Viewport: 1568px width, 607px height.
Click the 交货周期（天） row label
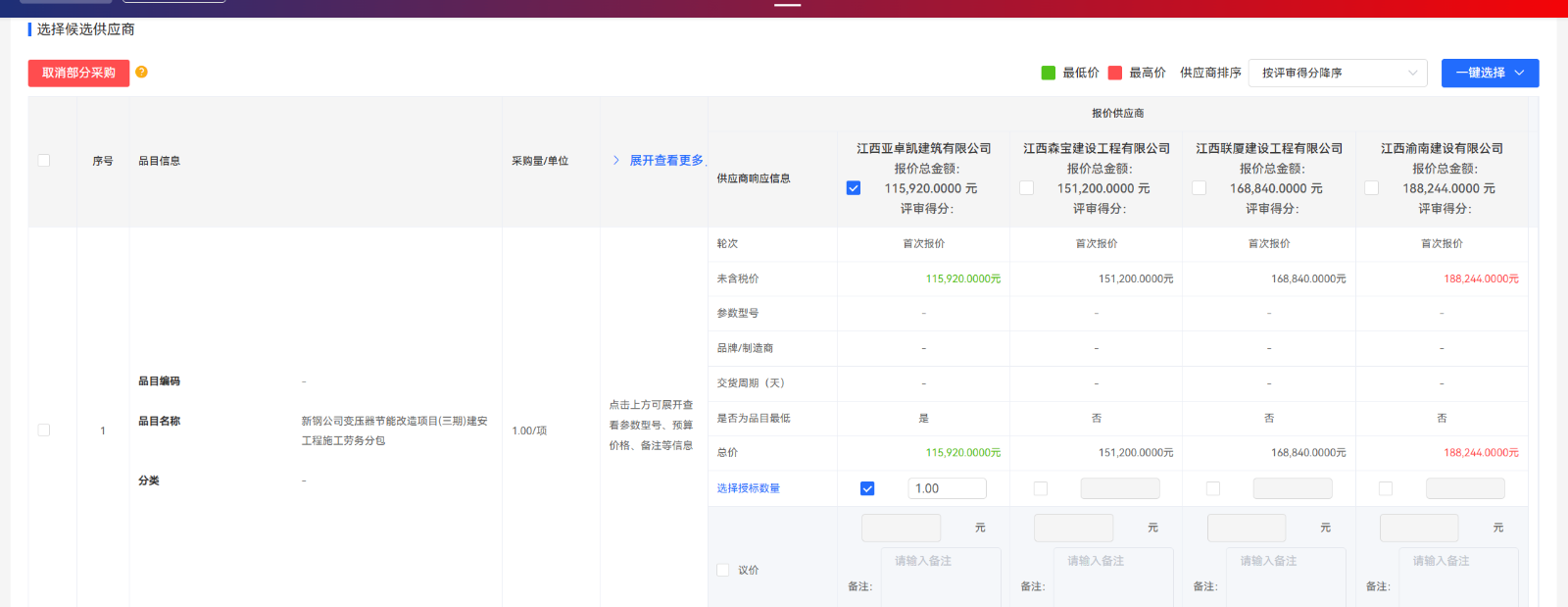point(751,382)
